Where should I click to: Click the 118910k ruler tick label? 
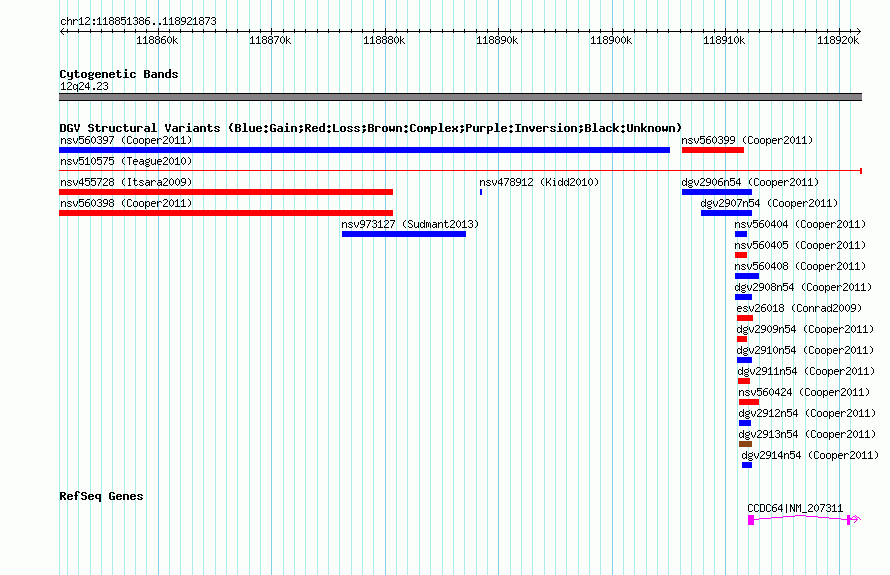724,40
